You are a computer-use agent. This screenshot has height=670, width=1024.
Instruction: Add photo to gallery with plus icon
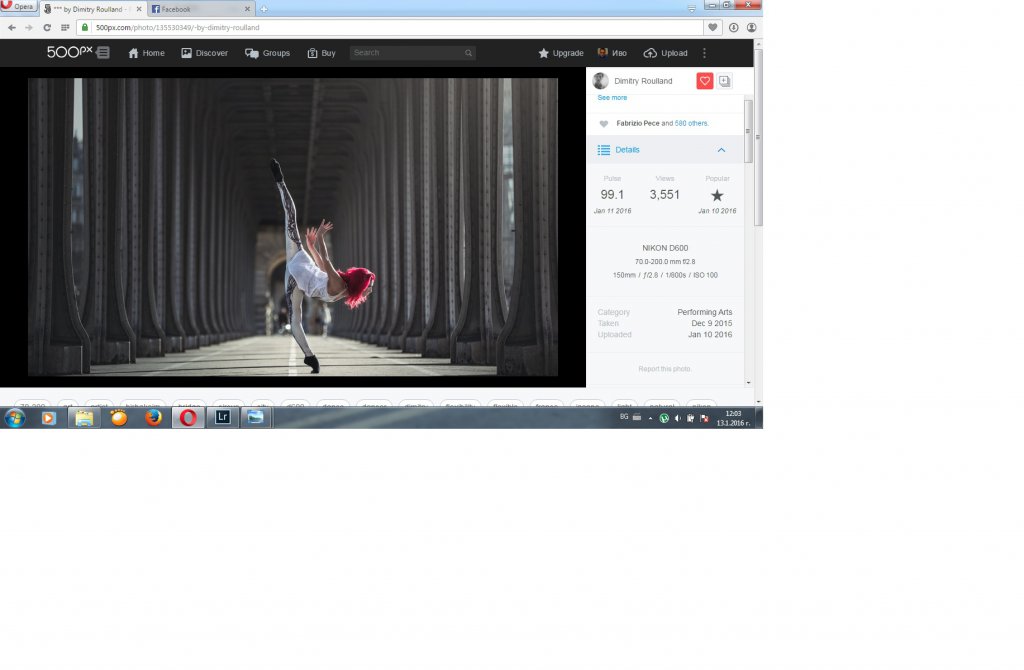tap(724, 81)
